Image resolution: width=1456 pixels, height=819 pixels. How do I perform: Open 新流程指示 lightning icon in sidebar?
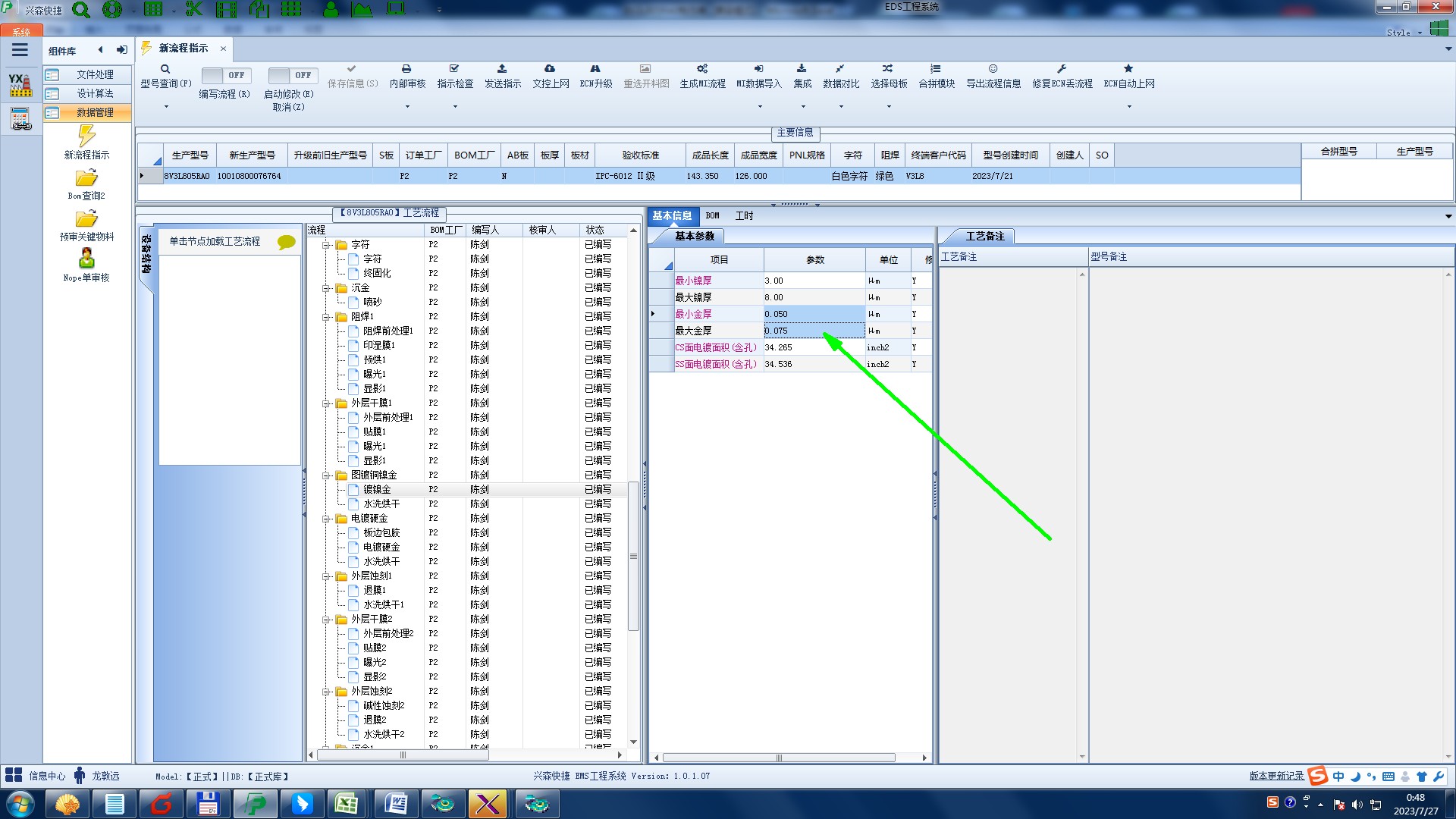[x=86, y=136]
